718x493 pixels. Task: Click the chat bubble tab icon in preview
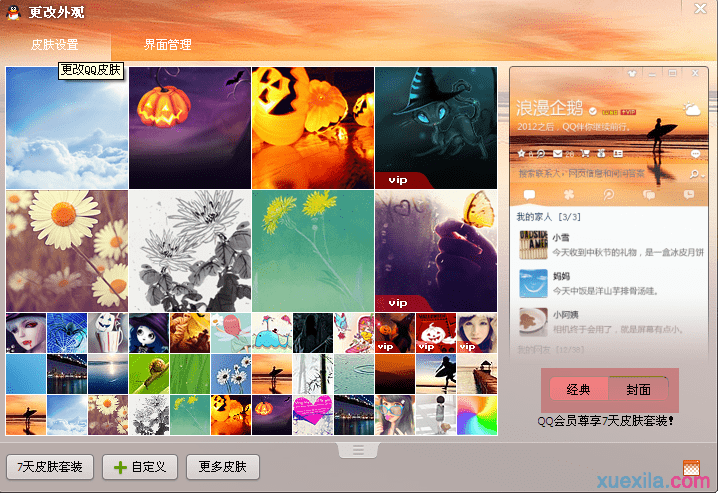529,194
